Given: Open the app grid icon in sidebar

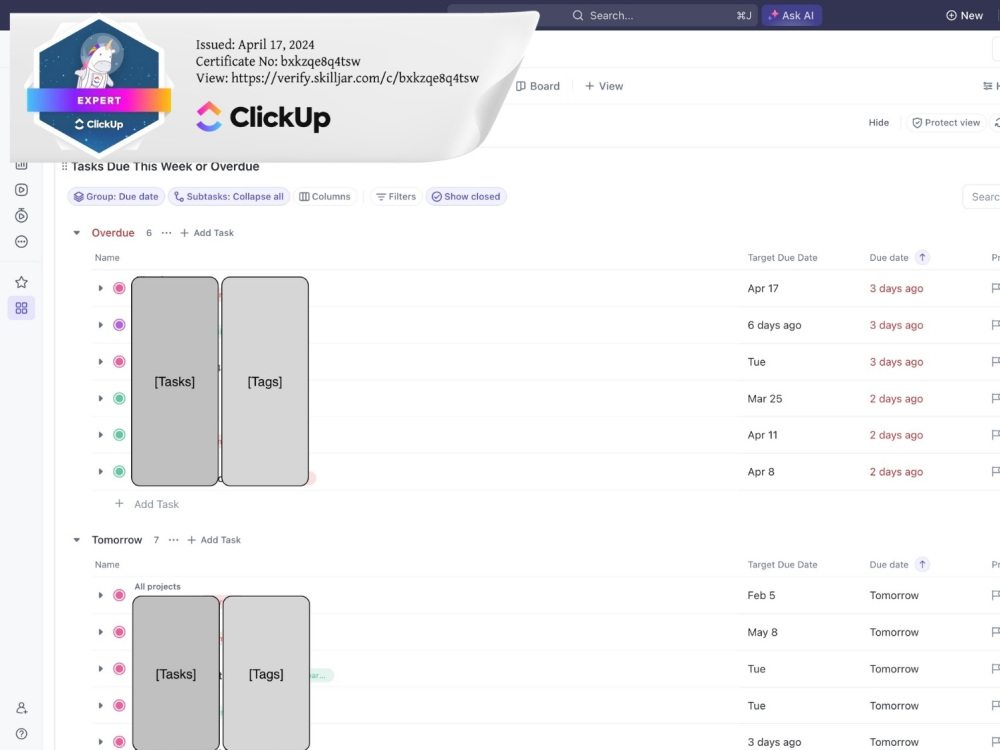Looking at the screenshot, I should (x=21, y=308).
